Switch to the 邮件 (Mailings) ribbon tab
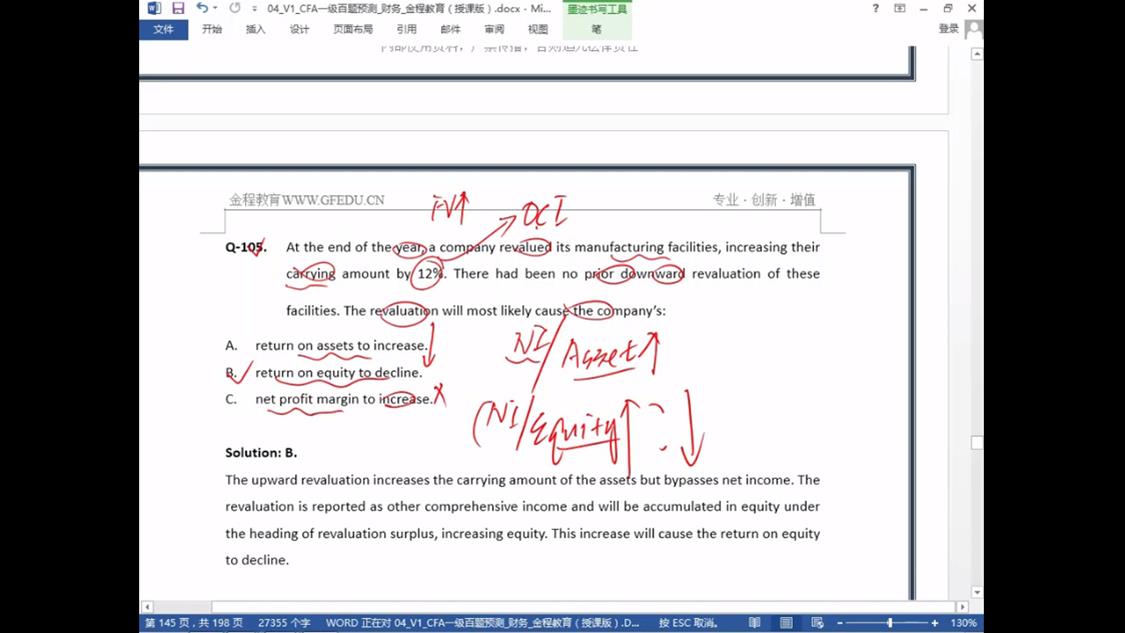The width and height of the screenshot is (1125, 633). click(450, 29)
